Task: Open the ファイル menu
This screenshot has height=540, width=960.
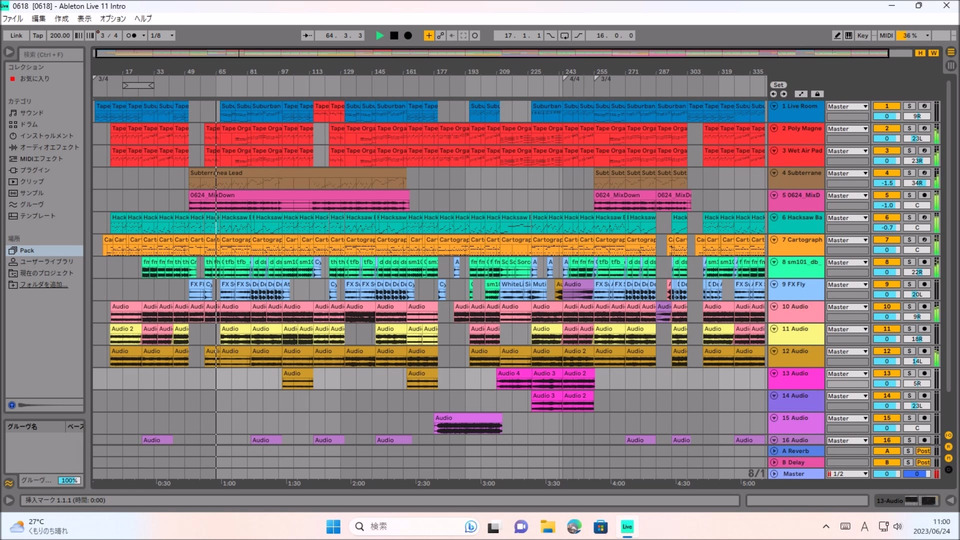Action: pyautogui.click(x=12, y=18)
